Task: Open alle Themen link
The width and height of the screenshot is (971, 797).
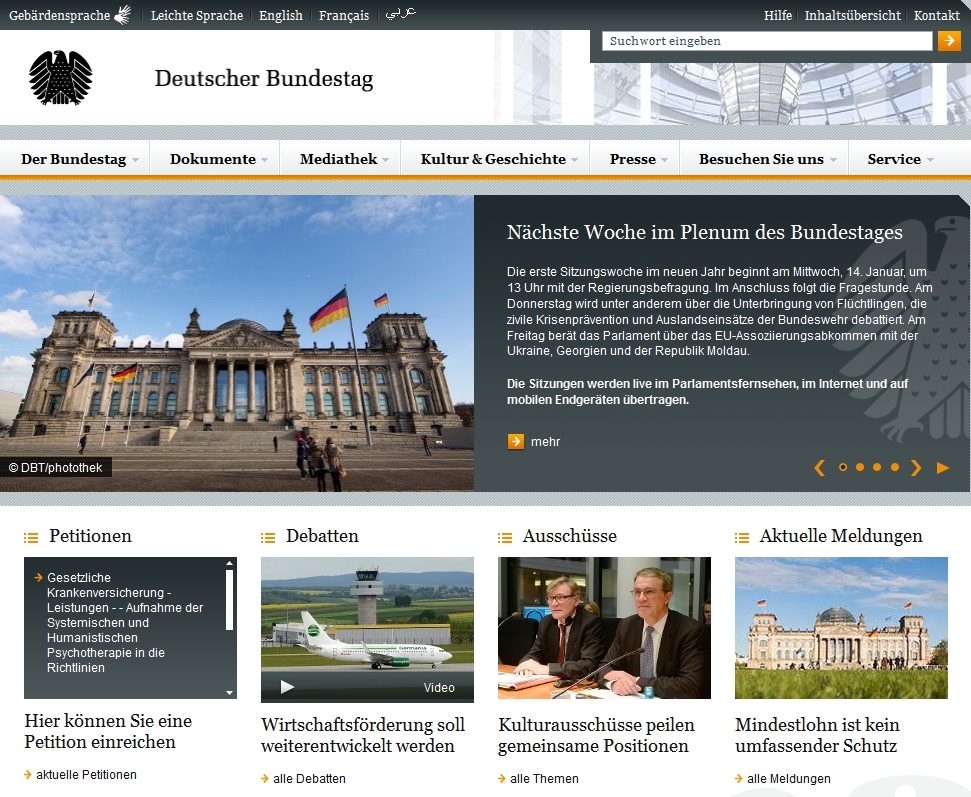Action: coord(544,778)
